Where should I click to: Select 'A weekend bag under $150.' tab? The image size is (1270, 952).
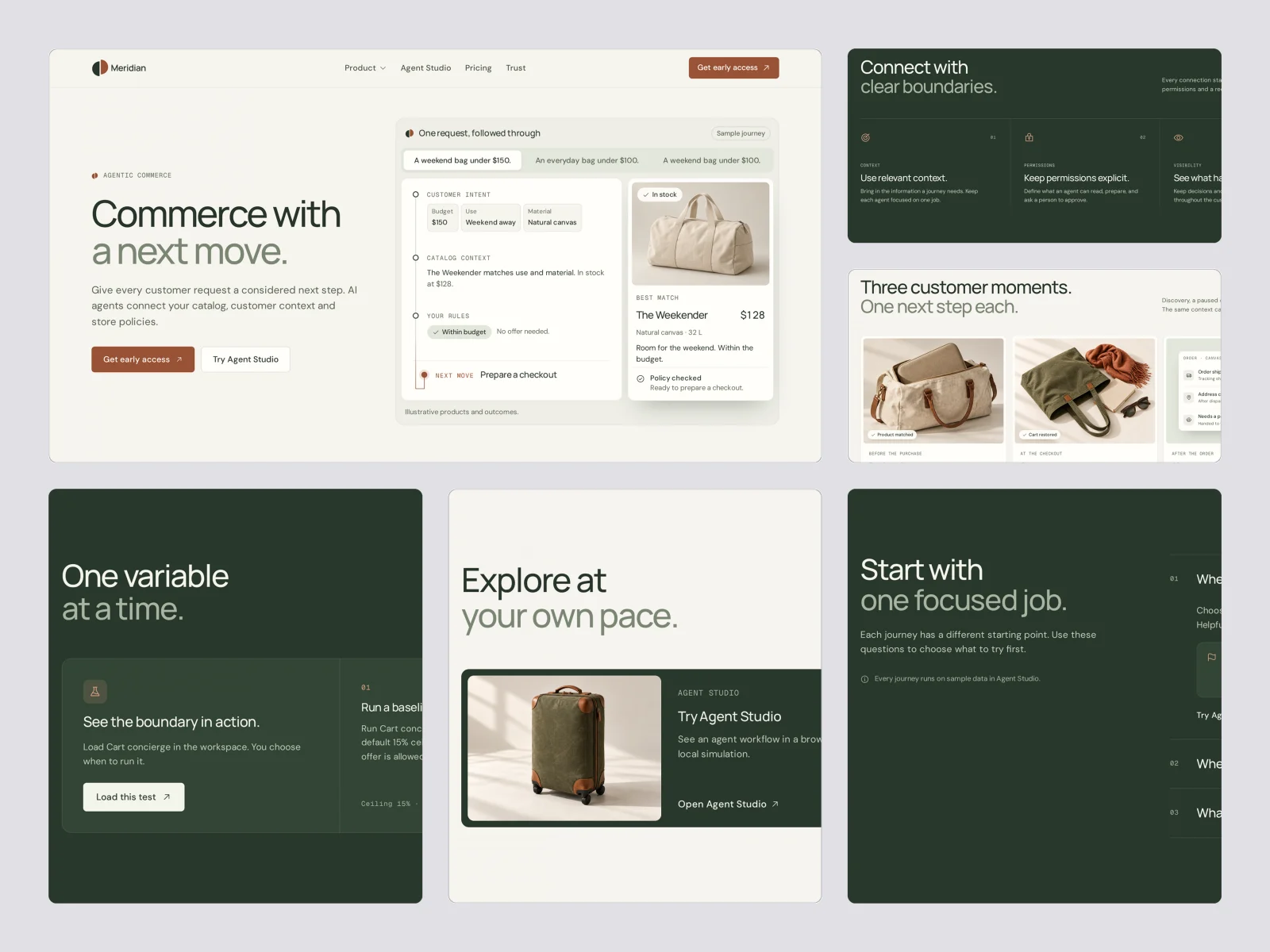[x=462, y=160]
